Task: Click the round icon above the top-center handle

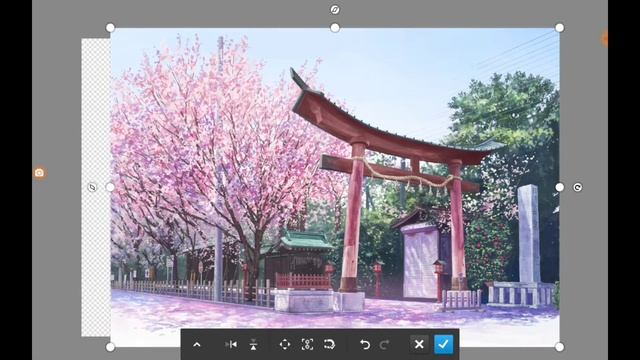Action: [335, 9]
